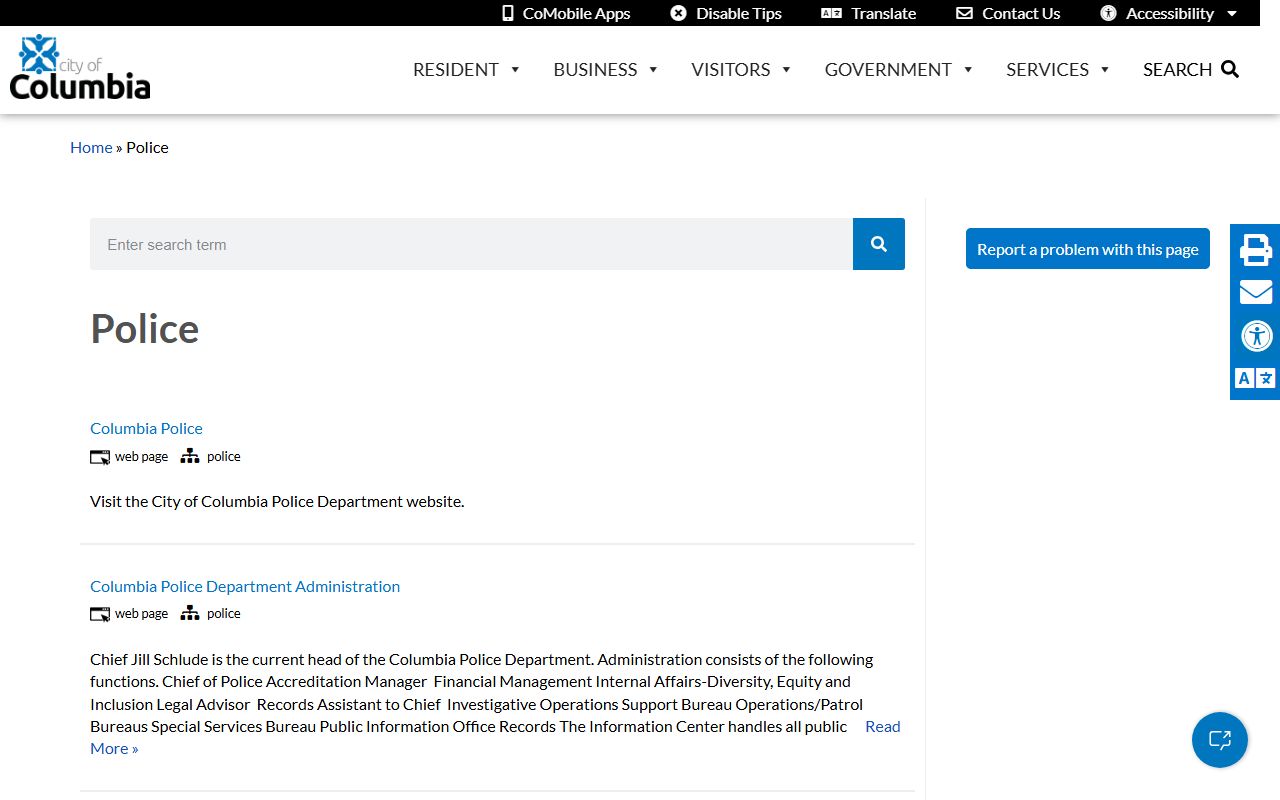Click the Enter search term field

[470, 244]
